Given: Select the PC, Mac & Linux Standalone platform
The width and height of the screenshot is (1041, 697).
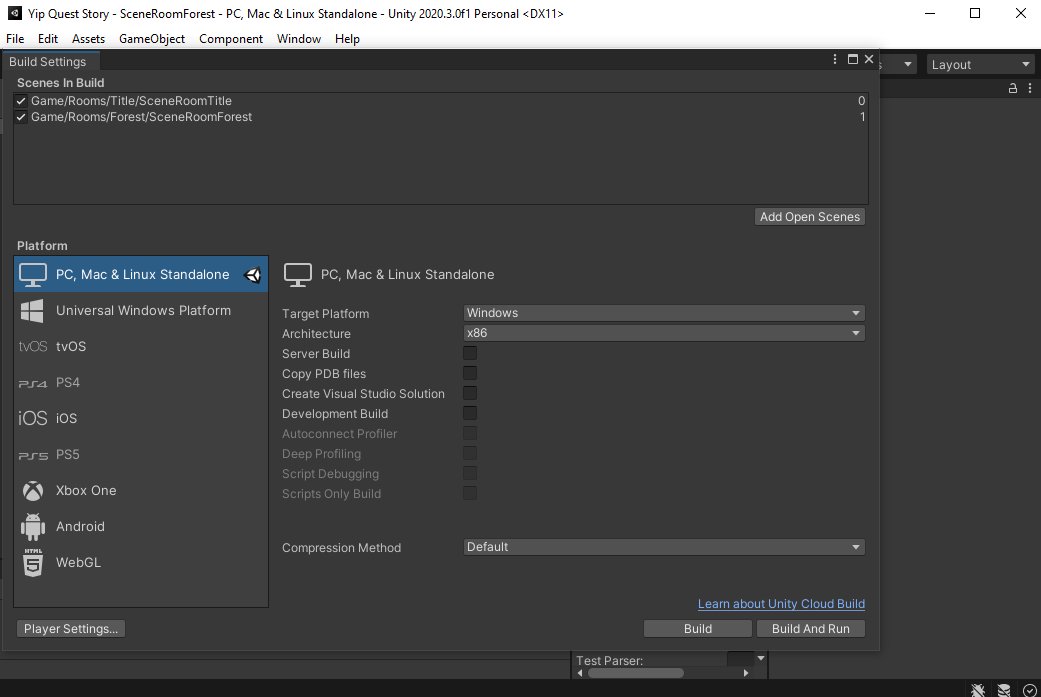Looking at the screenshot, I should 141,274.
